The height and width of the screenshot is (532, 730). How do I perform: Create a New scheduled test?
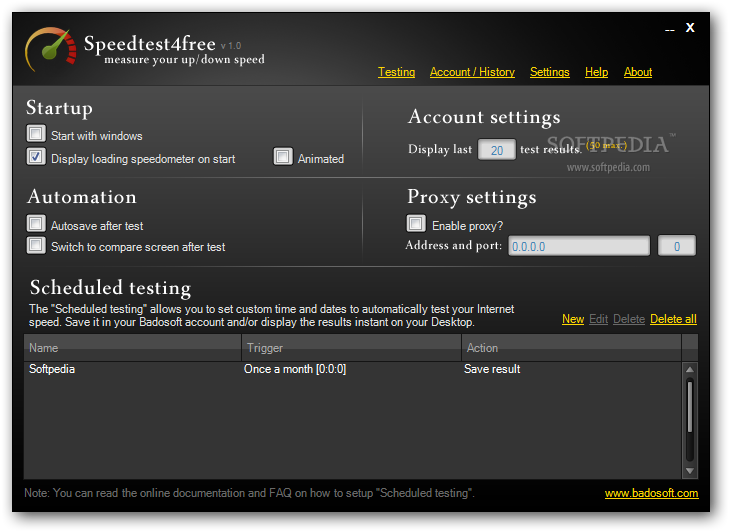573,319
